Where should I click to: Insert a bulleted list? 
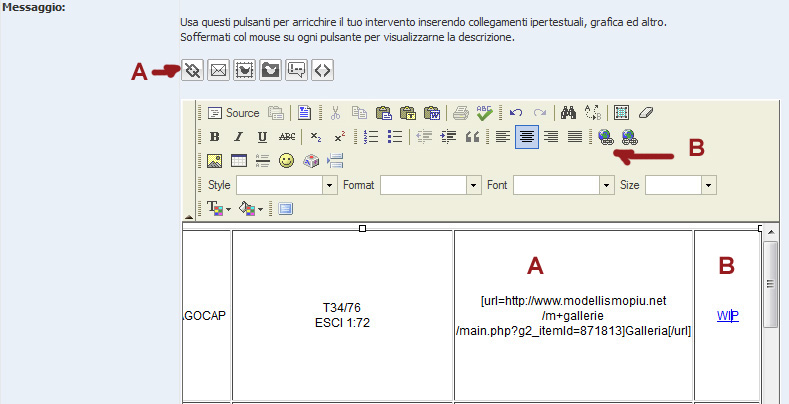click(x=395, y=137)
